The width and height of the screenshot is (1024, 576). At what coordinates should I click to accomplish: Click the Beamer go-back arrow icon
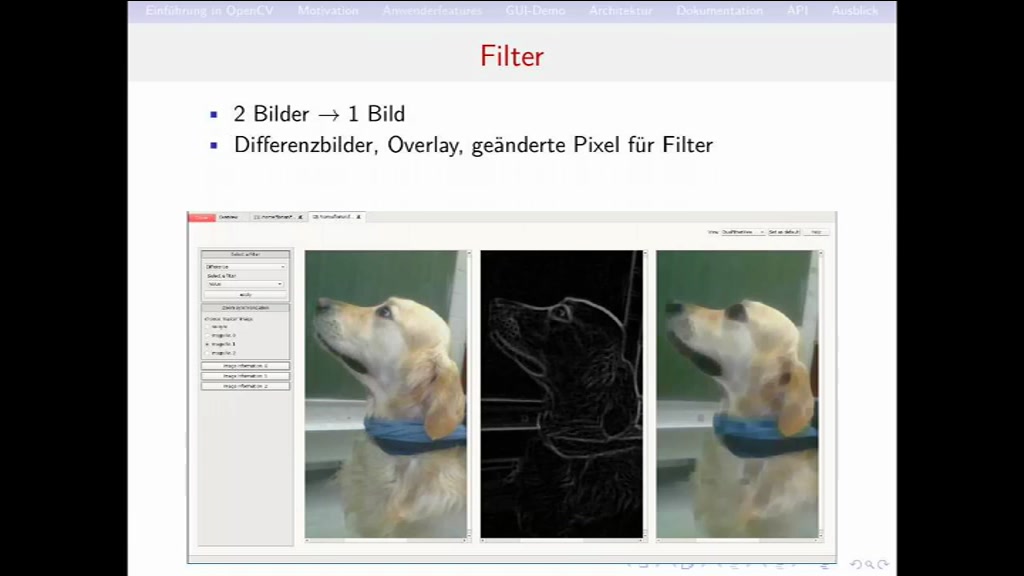[x=856, y=564]
